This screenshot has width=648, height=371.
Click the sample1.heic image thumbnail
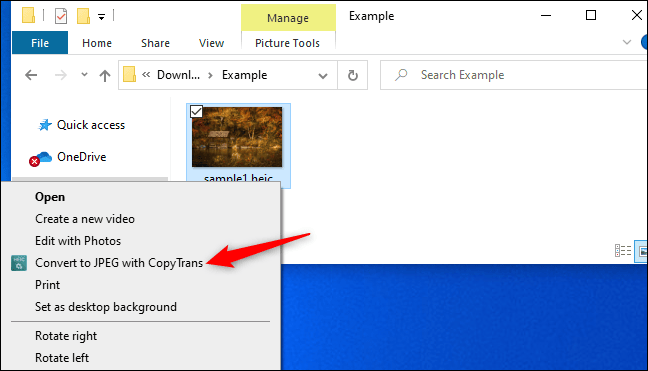(x=237, y=137)
